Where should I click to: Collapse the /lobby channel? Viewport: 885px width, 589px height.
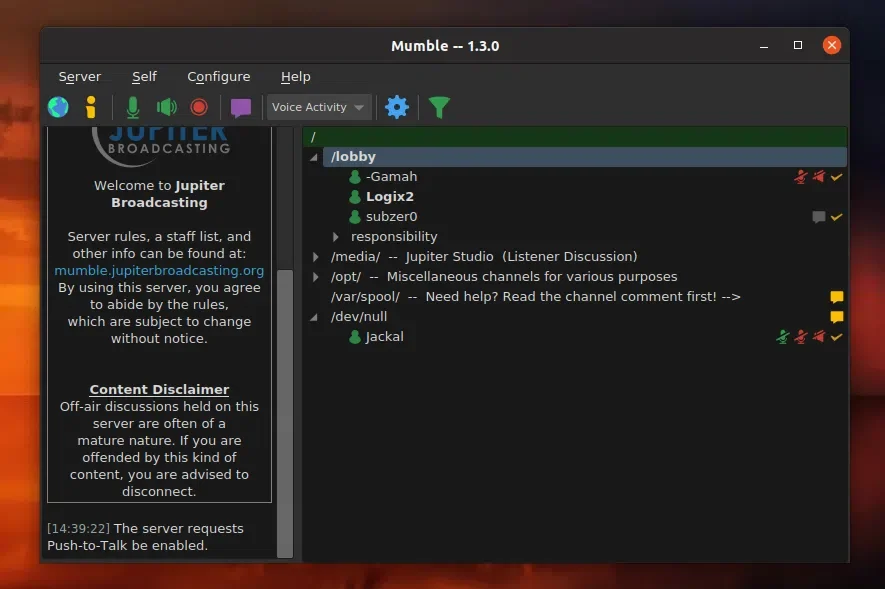(313, 157)
